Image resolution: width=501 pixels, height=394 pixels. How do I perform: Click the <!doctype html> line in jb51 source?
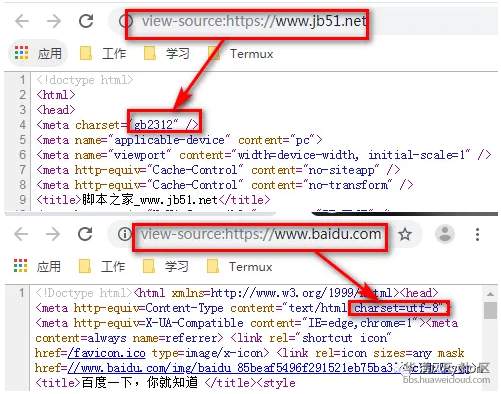[85, 80]
